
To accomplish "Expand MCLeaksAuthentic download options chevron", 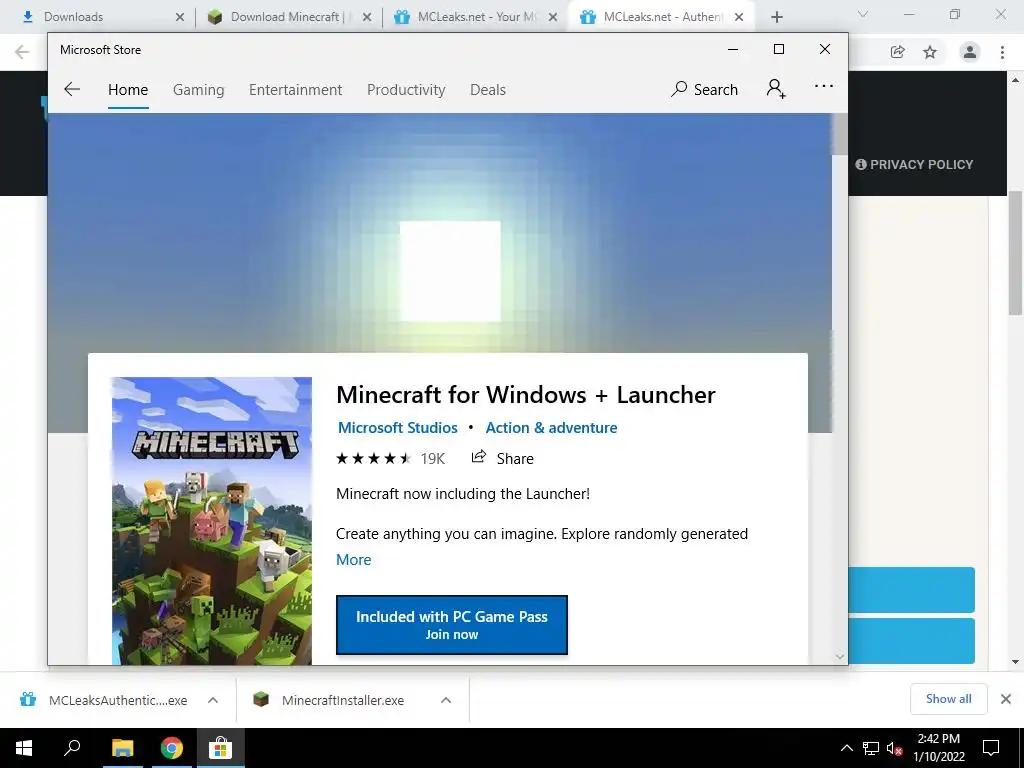I will click(x=212, y=700).
